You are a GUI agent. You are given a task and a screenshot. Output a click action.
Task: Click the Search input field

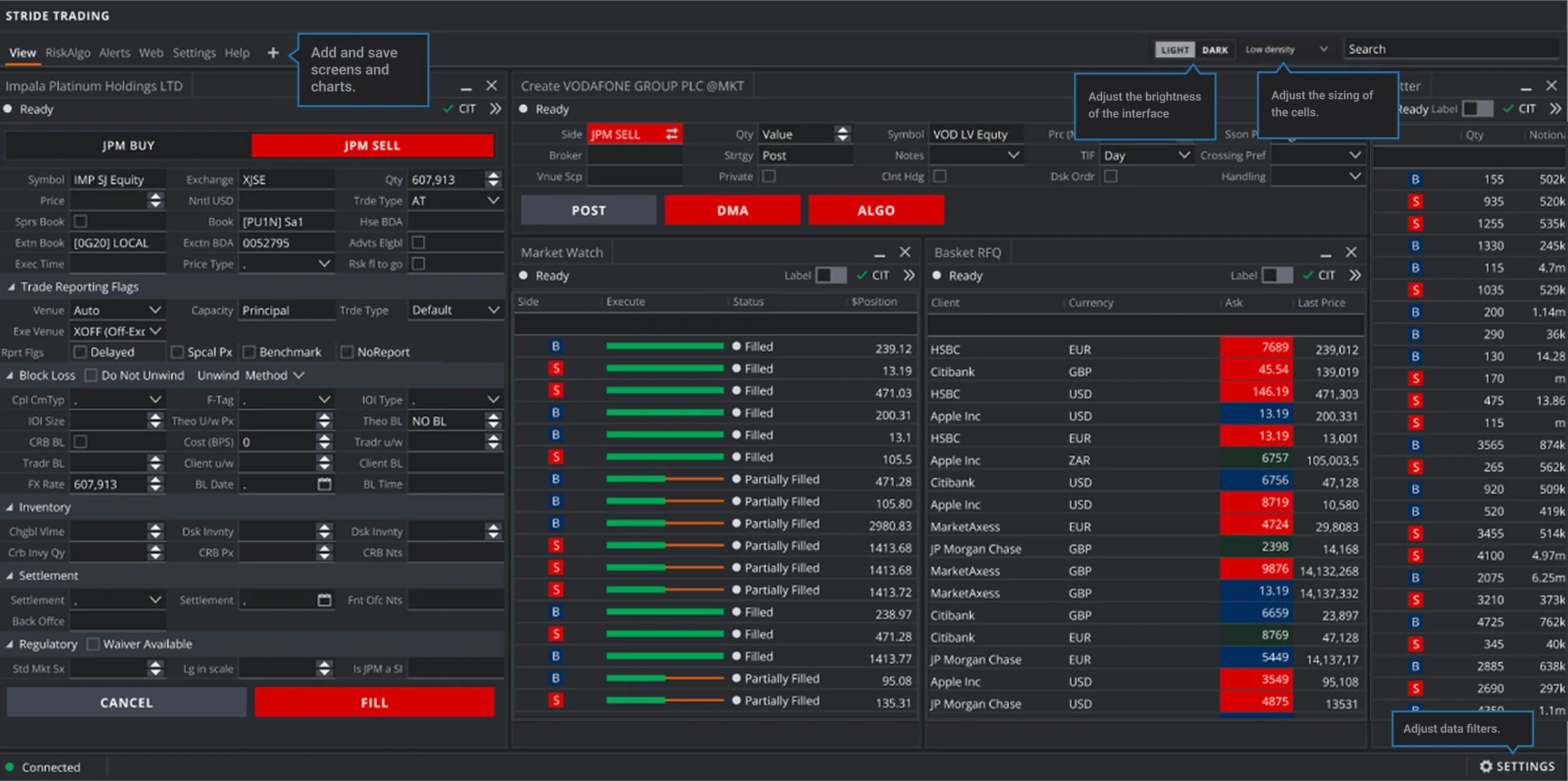(x=1450, y=50)
